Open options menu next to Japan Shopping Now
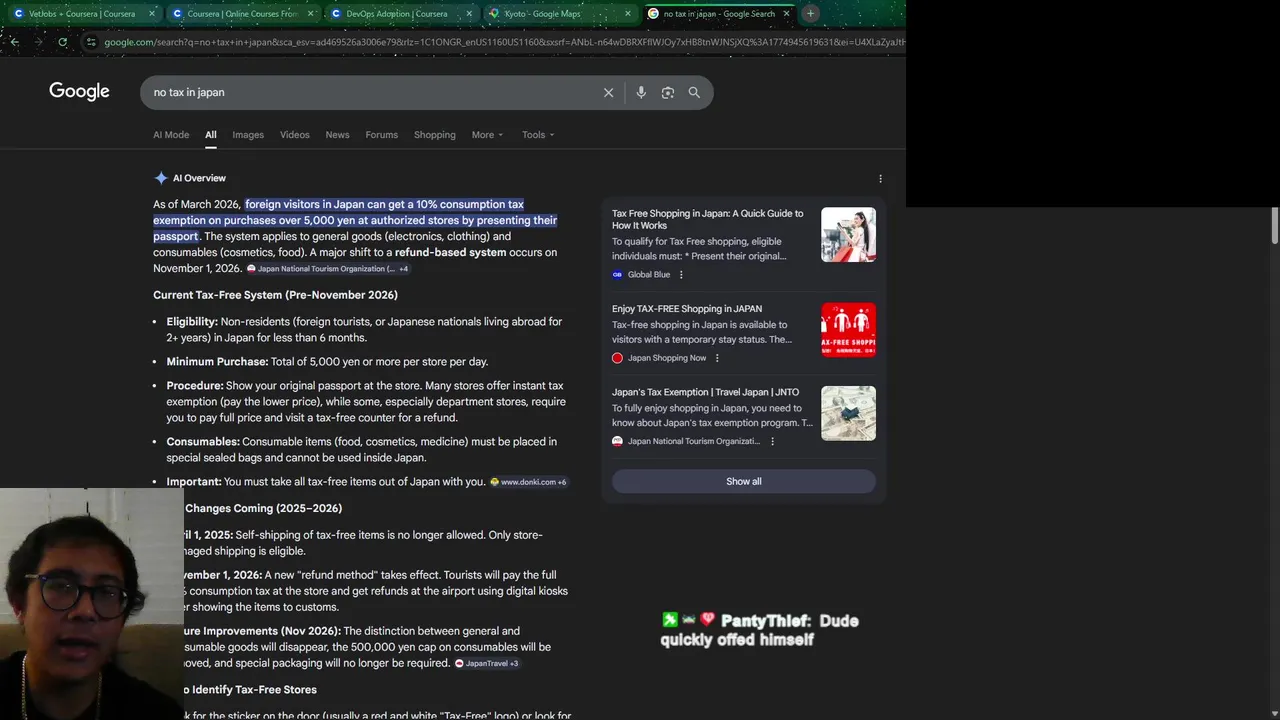1280x720 pixels. tap(717, 358)
